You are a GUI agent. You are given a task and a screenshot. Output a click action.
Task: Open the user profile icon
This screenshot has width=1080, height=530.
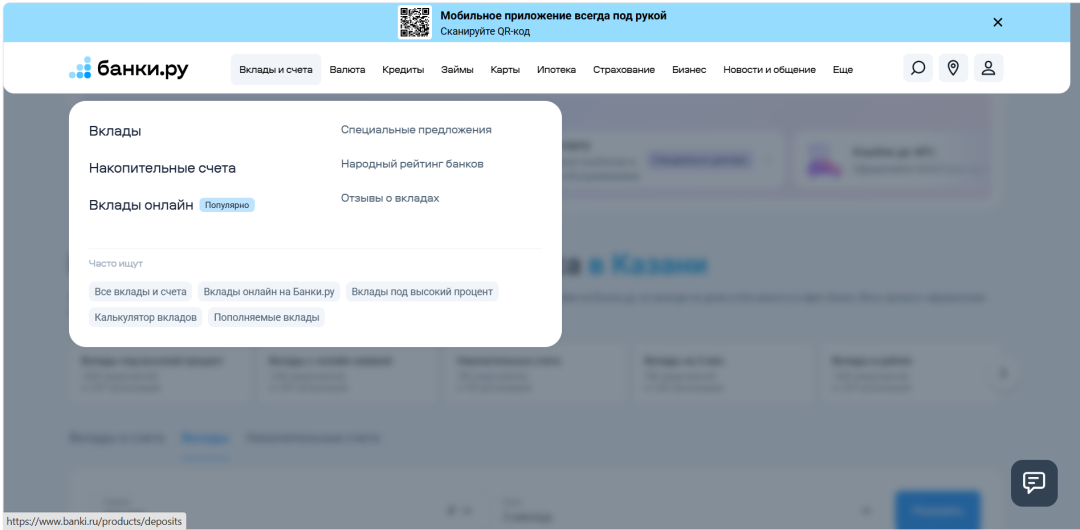988,68
